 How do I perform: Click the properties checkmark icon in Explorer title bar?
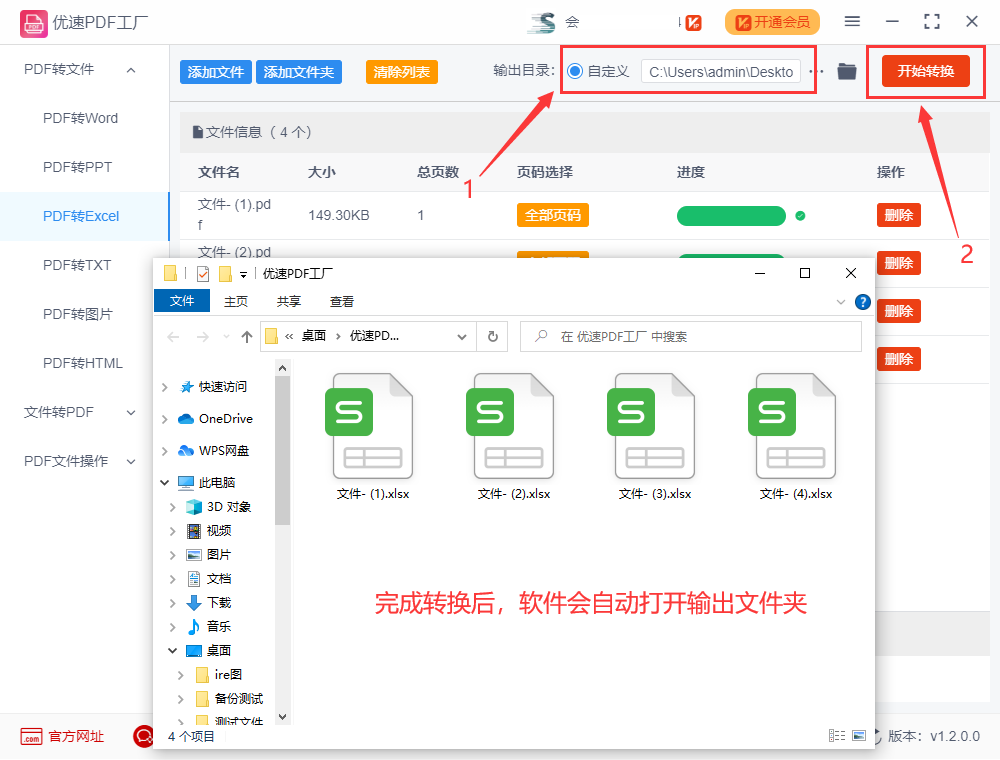coord(203,274)
